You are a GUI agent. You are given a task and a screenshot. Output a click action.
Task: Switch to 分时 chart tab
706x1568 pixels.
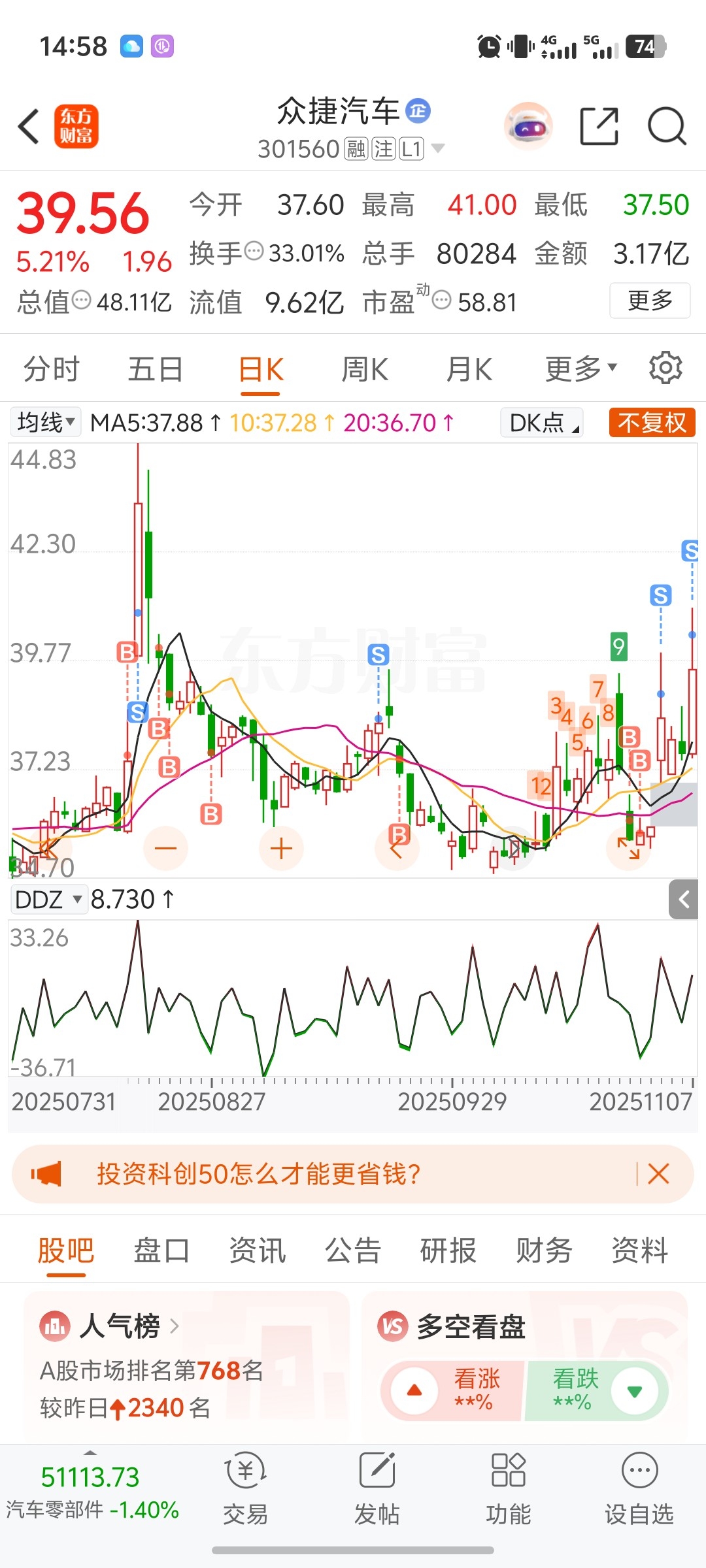pyautogui.click(x=52, y=368)
